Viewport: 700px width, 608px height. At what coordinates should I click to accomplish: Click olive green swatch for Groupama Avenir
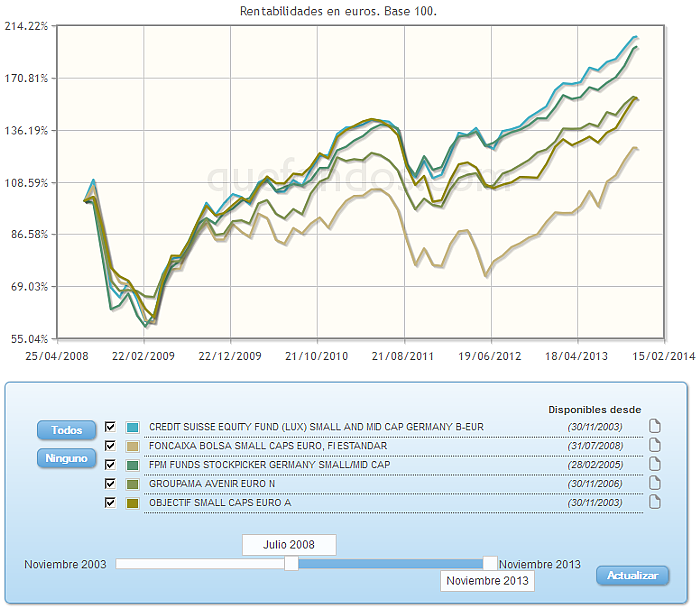point(133,484)
